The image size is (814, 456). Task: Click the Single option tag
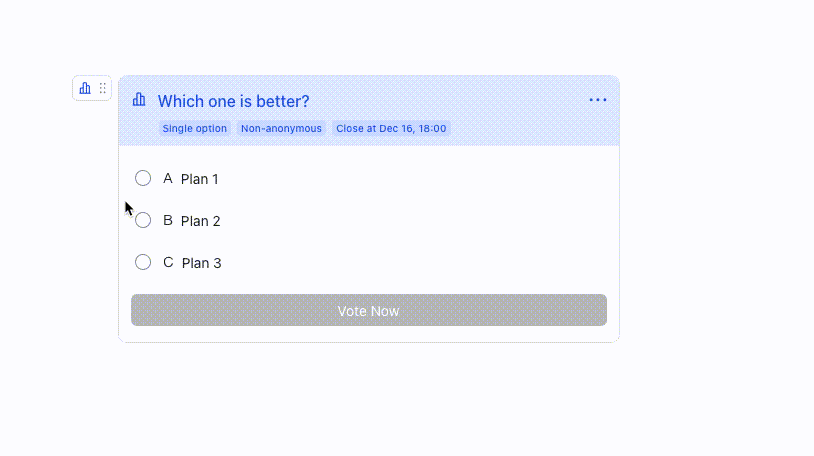pyautogui.click(x=195, y=128)
